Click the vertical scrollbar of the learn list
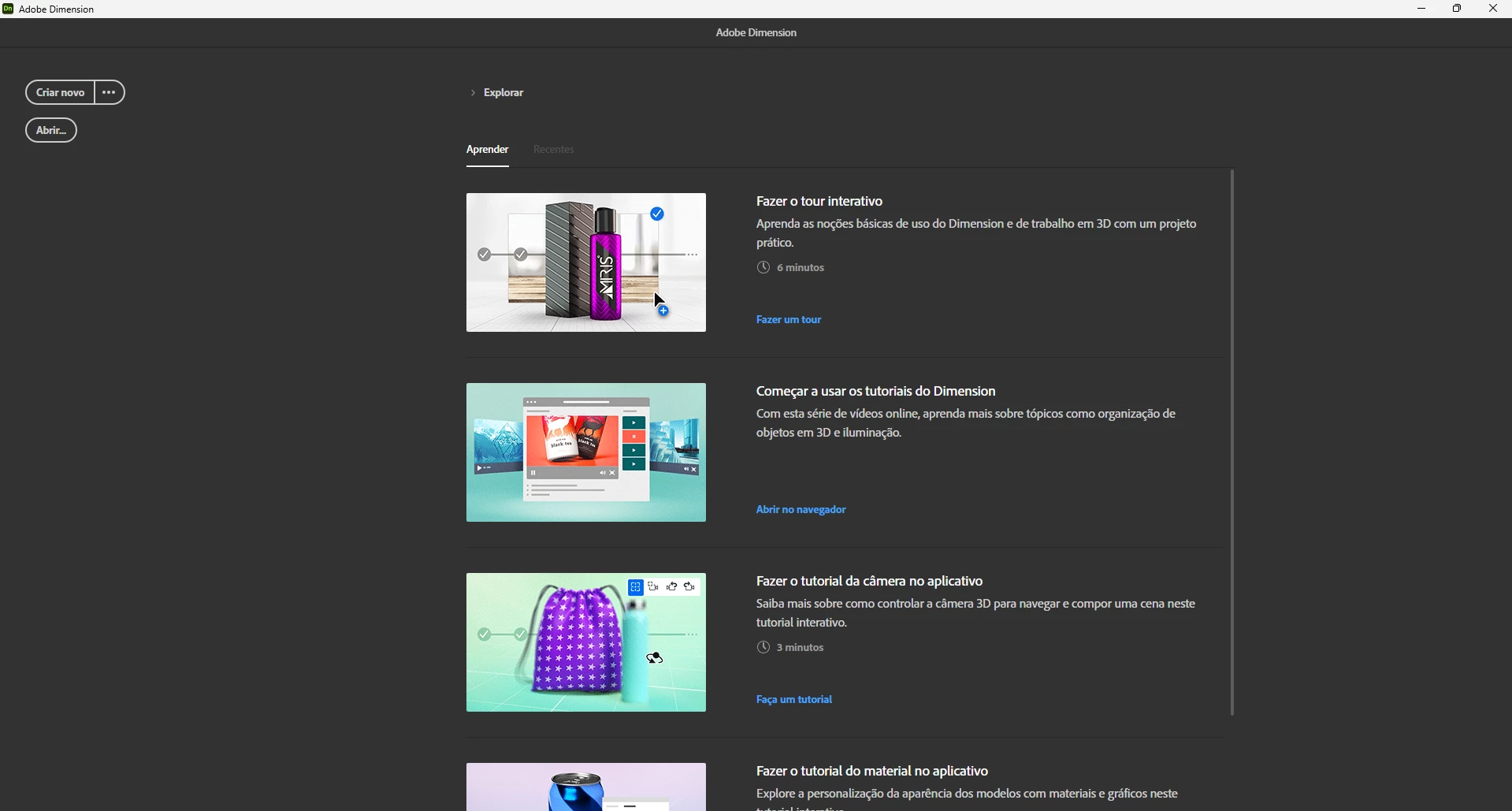Image resolution: width=1512 pixels, height=811 pixels. coord(1232,443)
